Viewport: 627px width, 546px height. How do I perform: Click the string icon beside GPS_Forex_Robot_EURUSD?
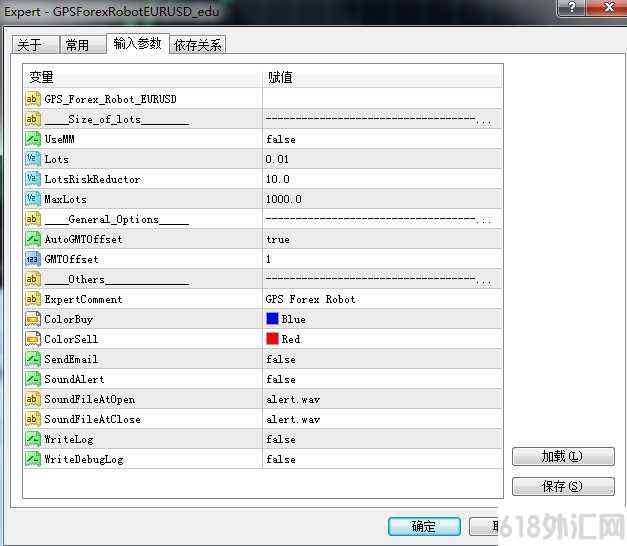tap(32, 99)
